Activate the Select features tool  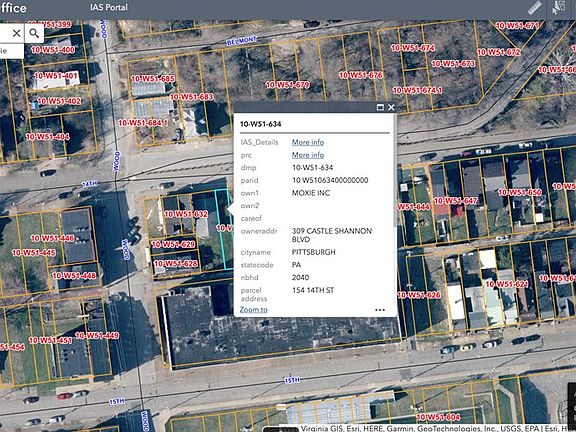click(559, 8)
